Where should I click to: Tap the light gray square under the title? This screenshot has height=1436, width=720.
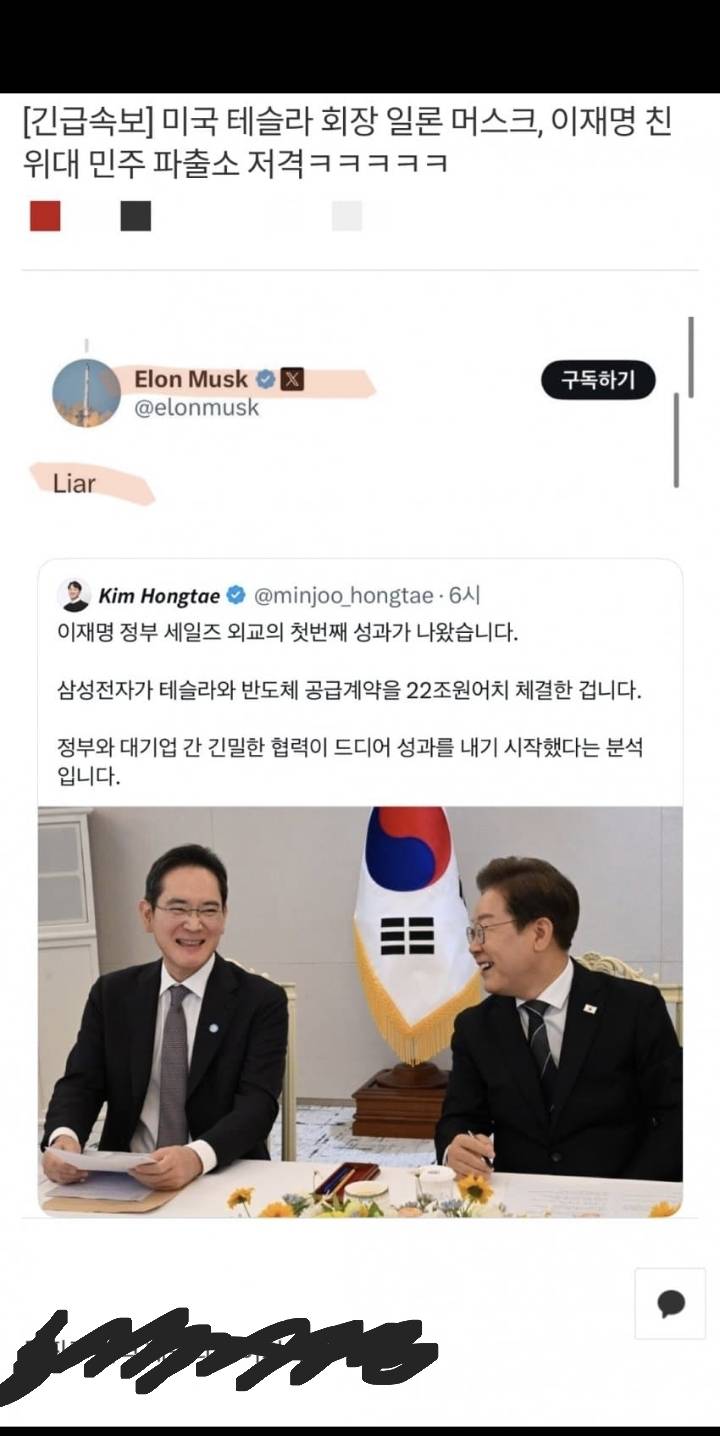click(347, 216)
